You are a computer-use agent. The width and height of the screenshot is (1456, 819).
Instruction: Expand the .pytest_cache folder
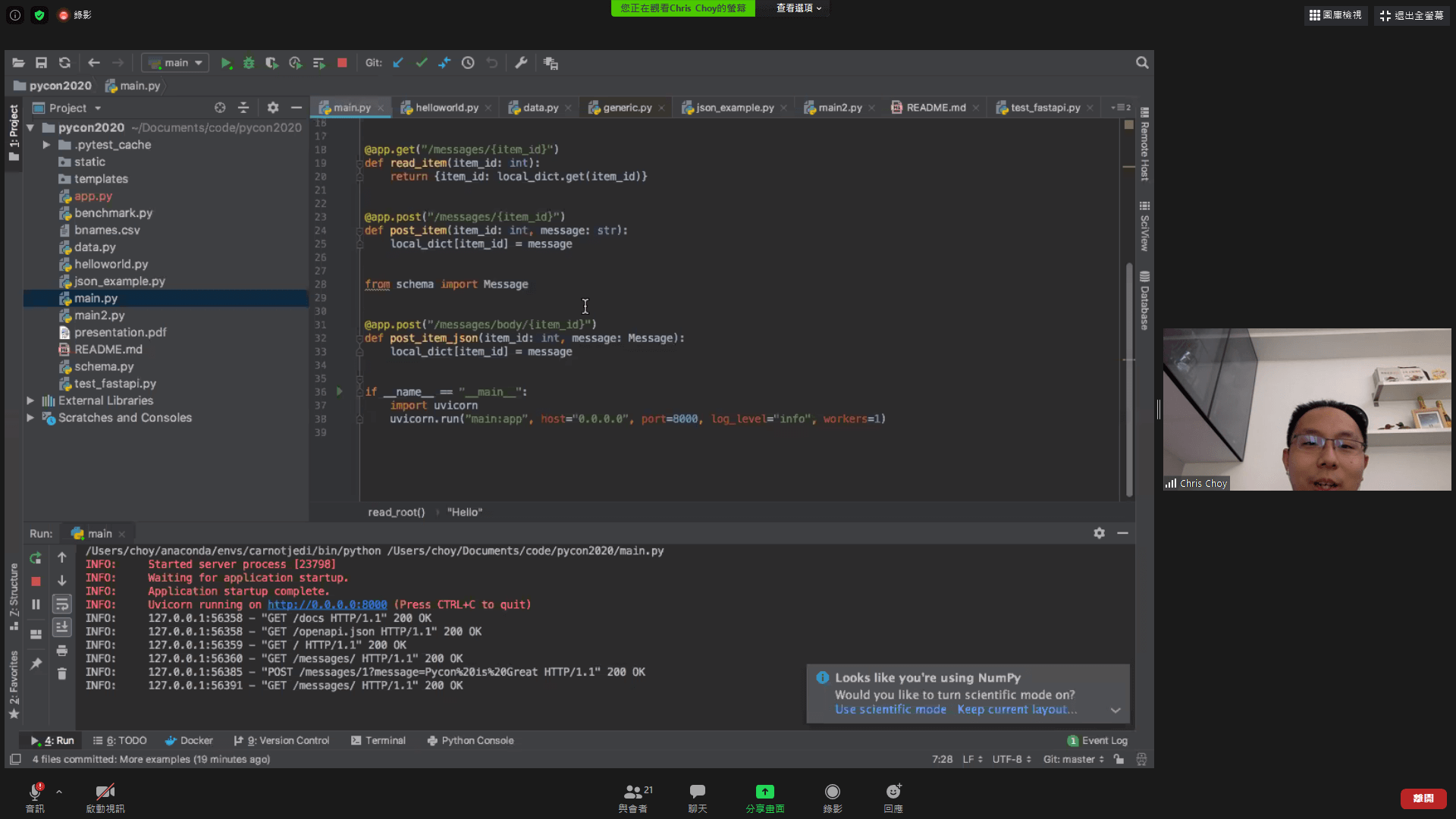click(46, 145)
